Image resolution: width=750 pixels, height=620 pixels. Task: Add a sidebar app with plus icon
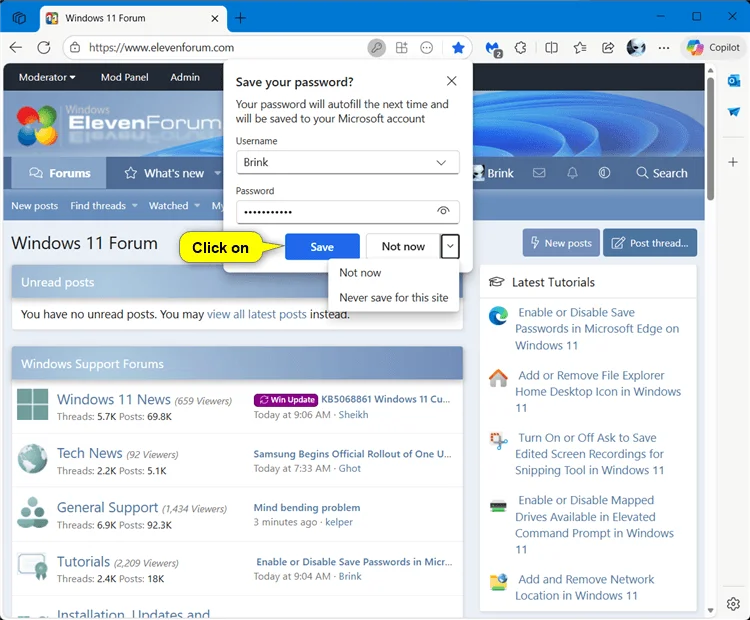[733, 162]
